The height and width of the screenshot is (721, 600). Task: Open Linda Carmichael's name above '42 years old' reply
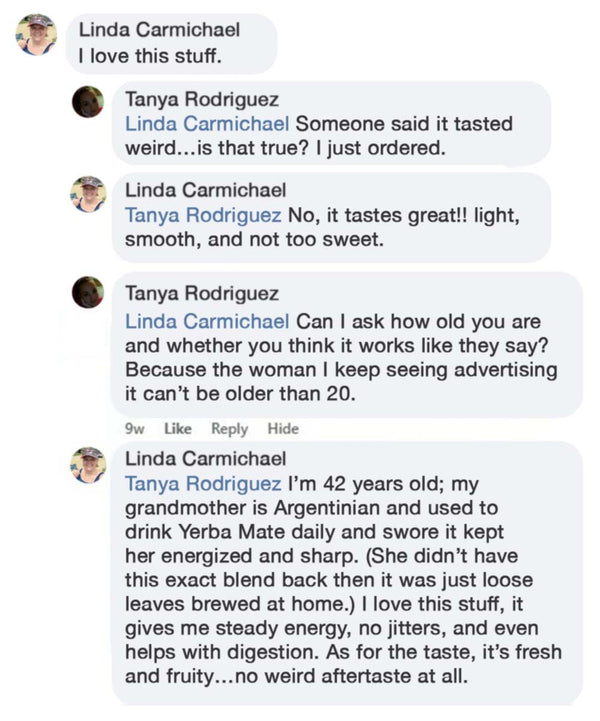[206, 460]
